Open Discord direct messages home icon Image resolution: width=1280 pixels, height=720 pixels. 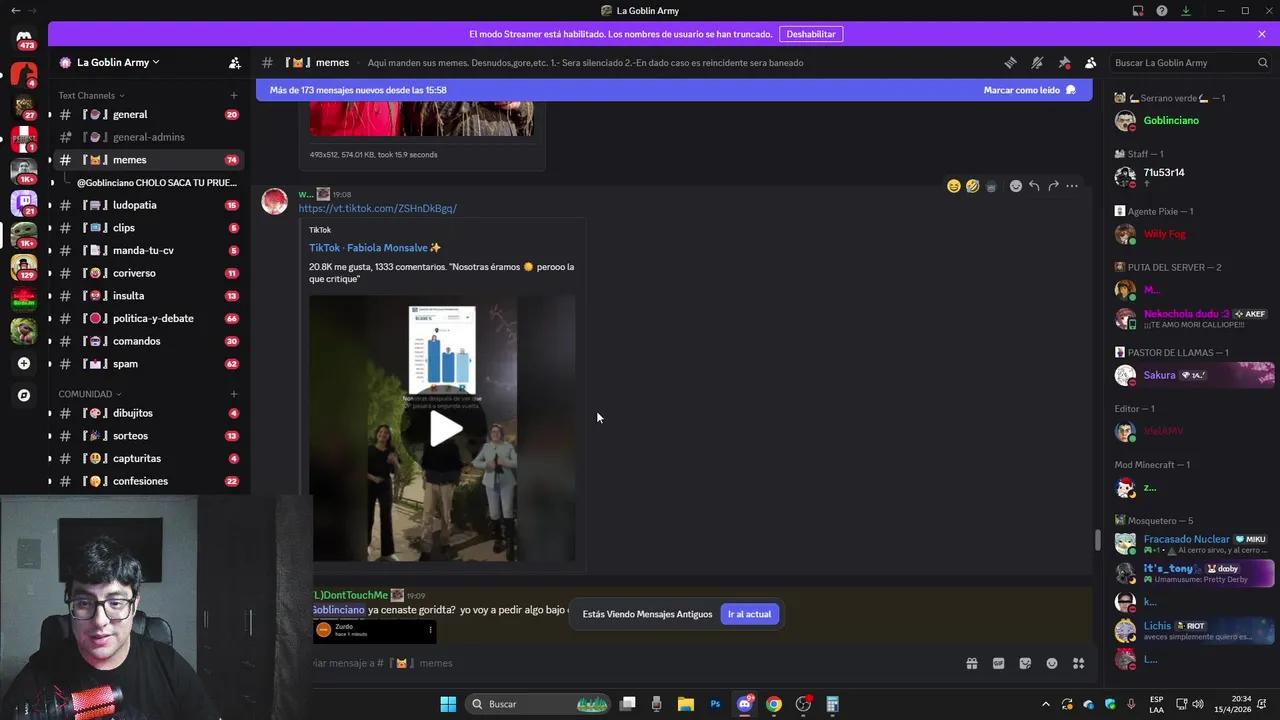pyautogui.click(x=24, y=40)
